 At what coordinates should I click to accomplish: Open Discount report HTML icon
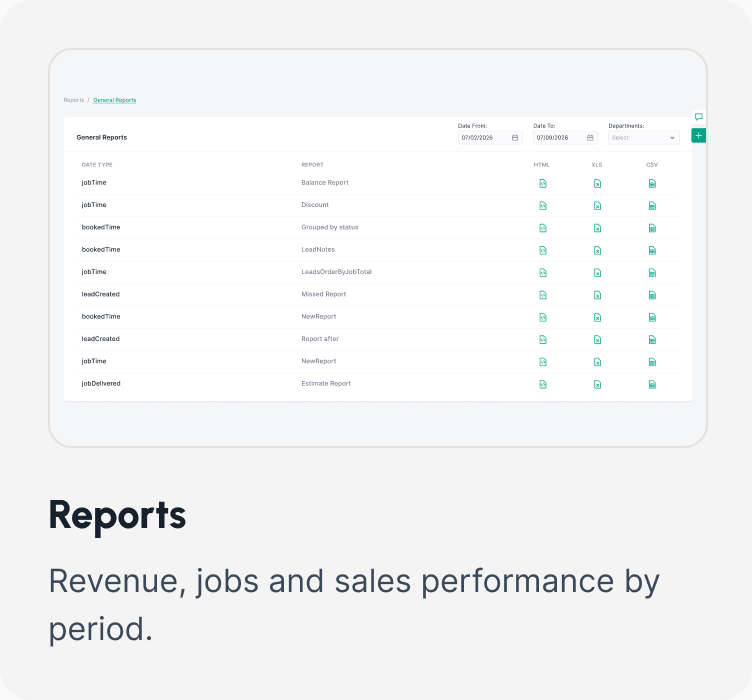tap(543, 206)
